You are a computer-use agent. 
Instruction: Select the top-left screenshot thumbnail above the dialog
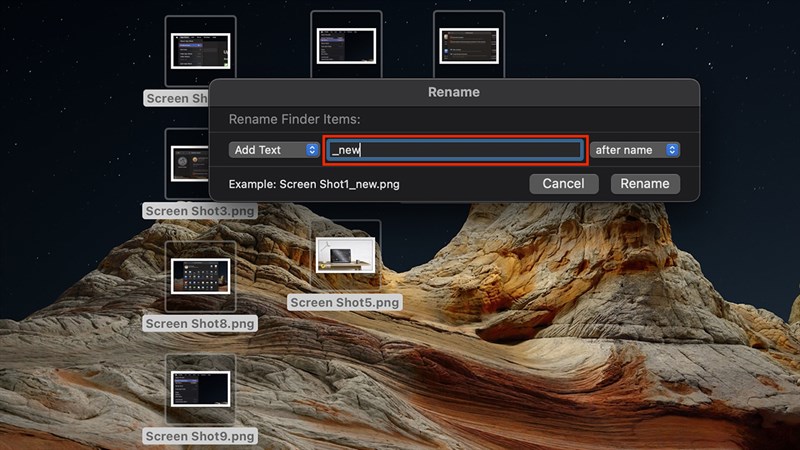(200, 50)
